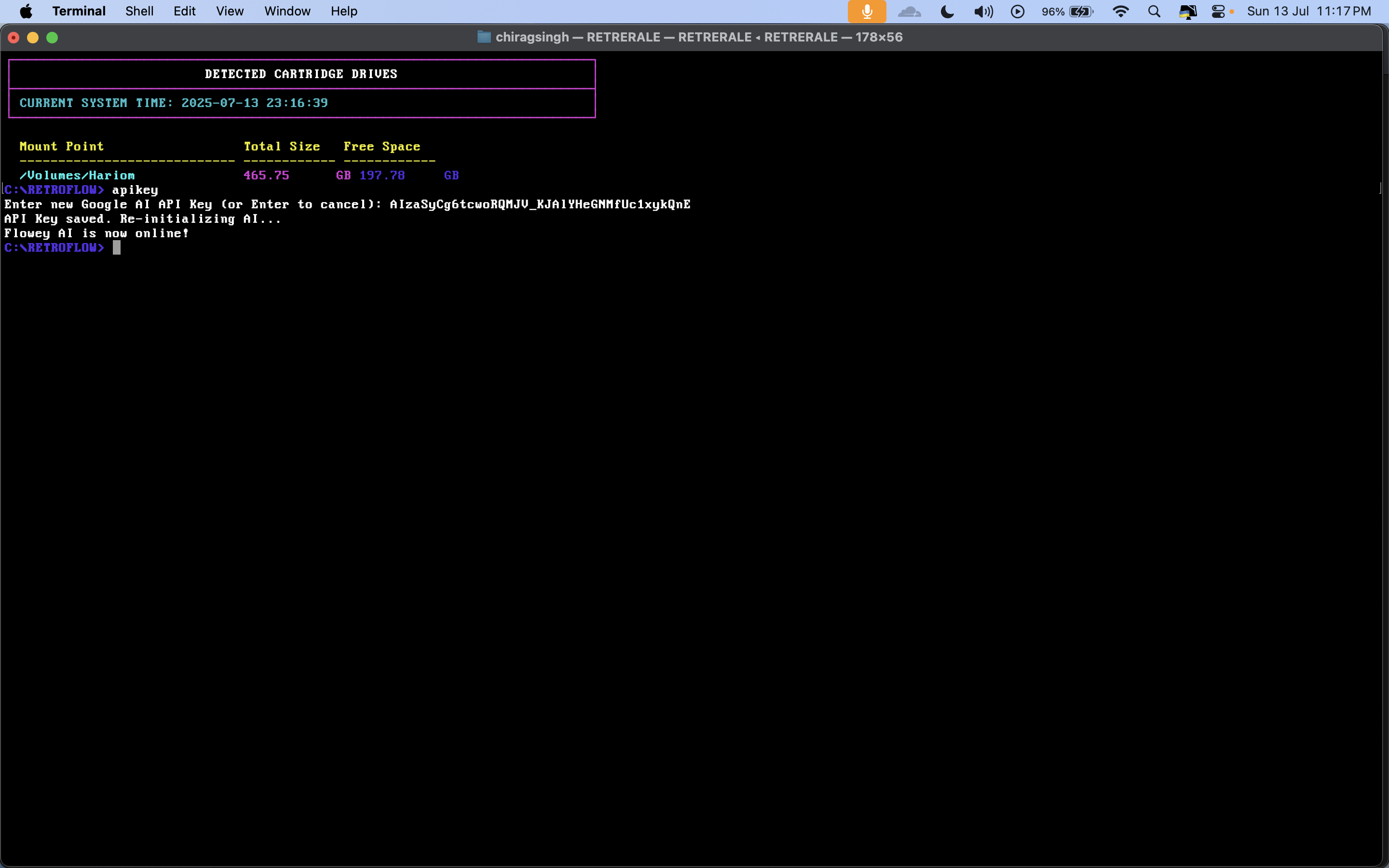Open the Help menu
The width and height of the screenshot is (1389, 868).
coord(344,12)
